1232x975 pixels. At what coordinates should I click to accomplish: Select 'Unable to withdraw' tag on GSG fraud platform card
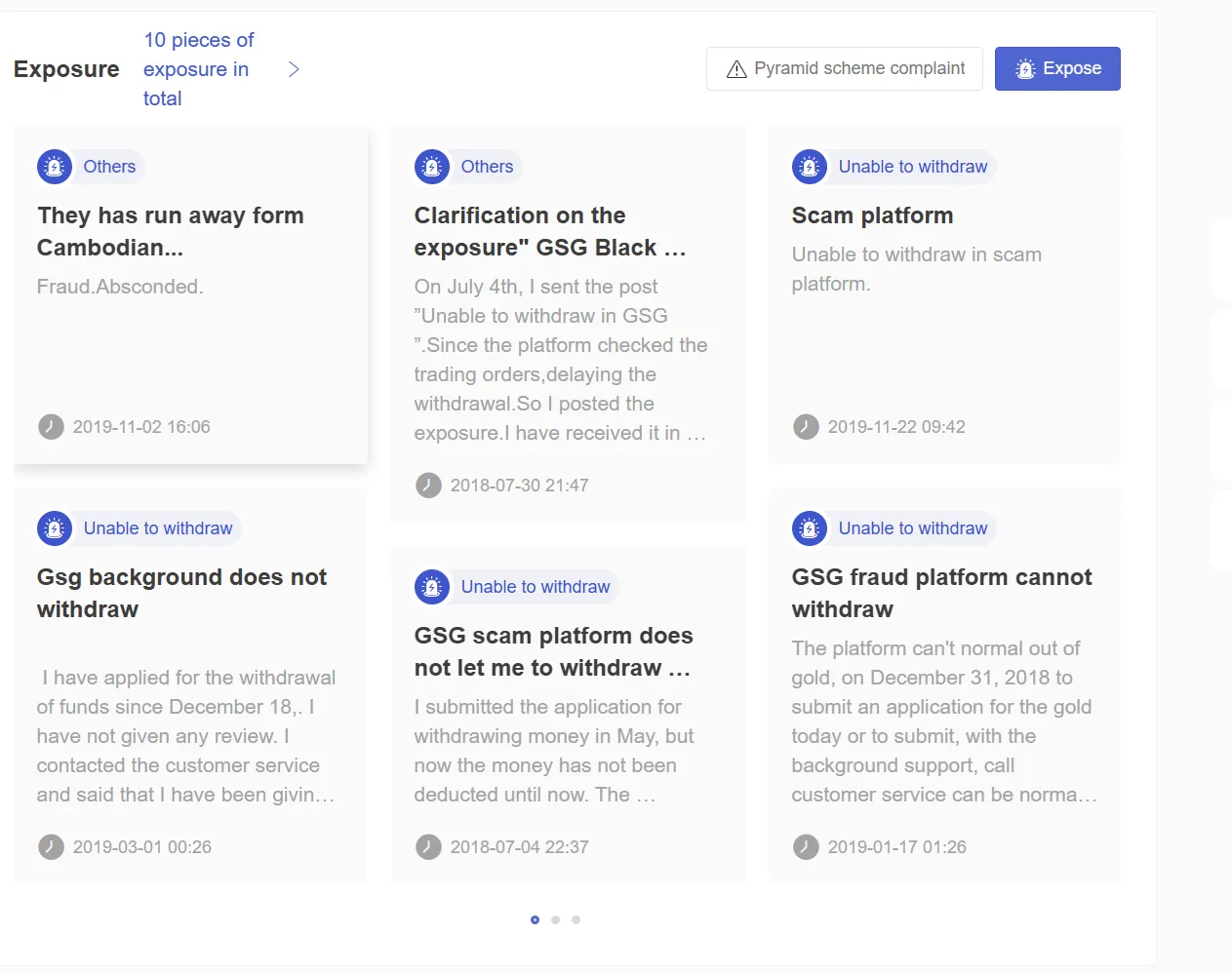[913, 528]
